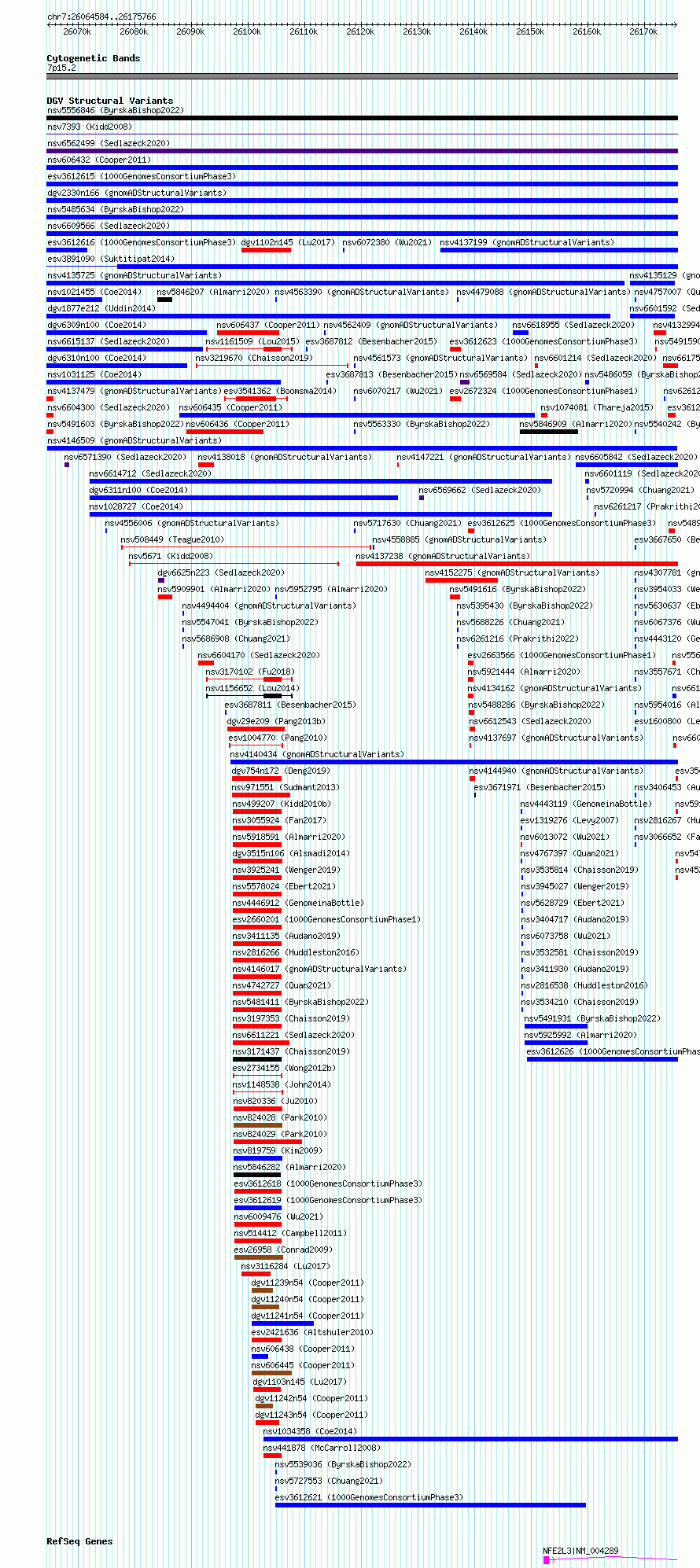700x1568 pixels.
Task: Open nsv5491931 (ByrskaBishop2022) label
Action: point(593,1019)
